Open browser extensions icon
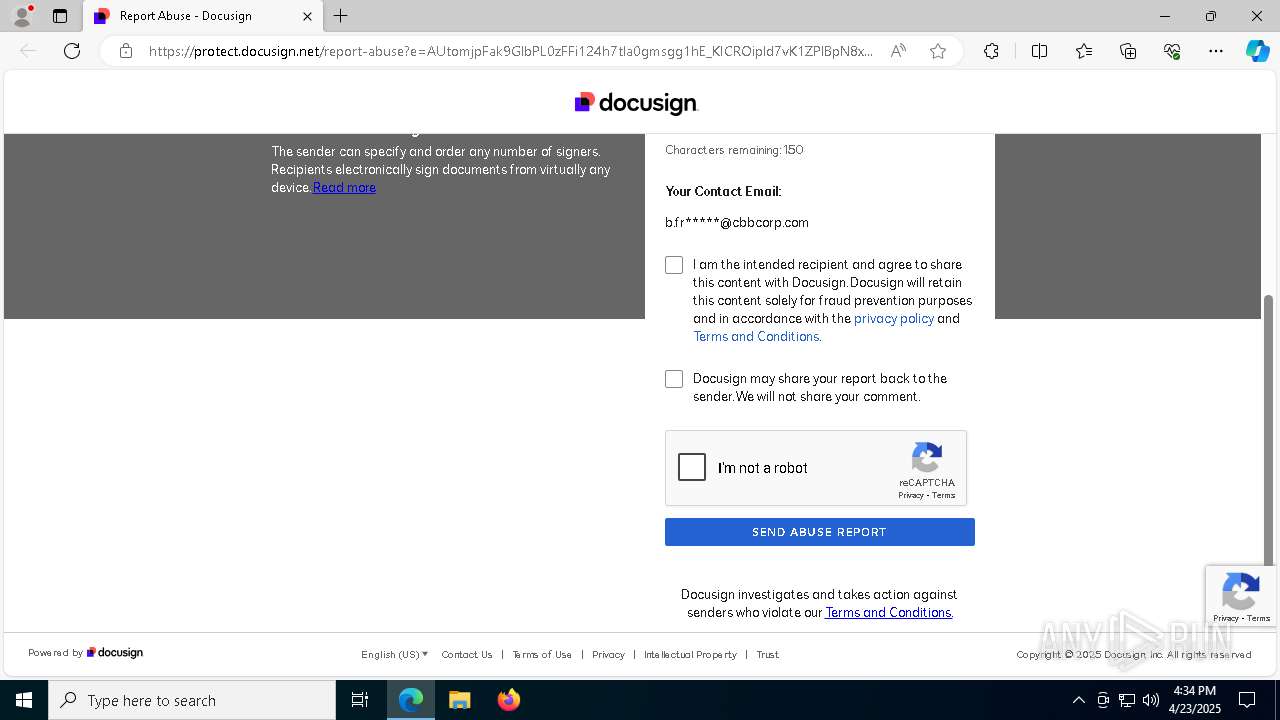 click(991, 51)
